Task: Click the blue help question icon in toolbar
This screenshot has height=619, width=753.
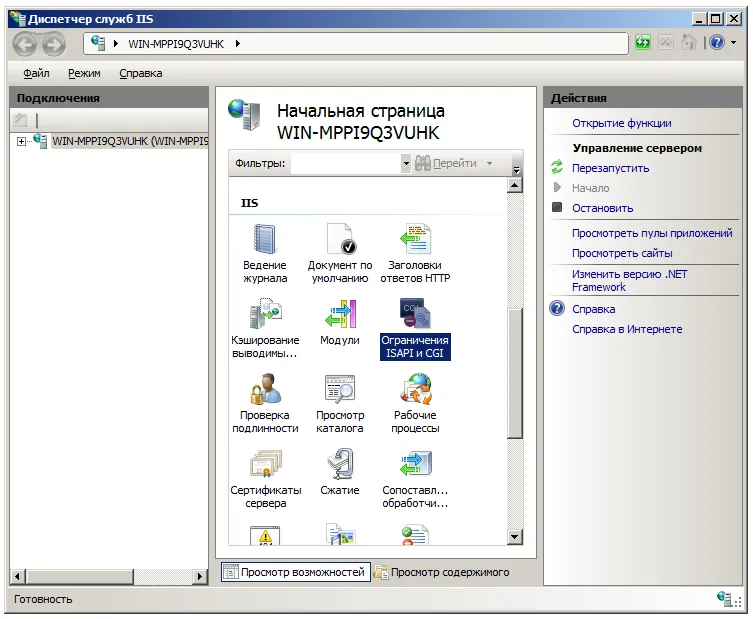Action: 717,43
